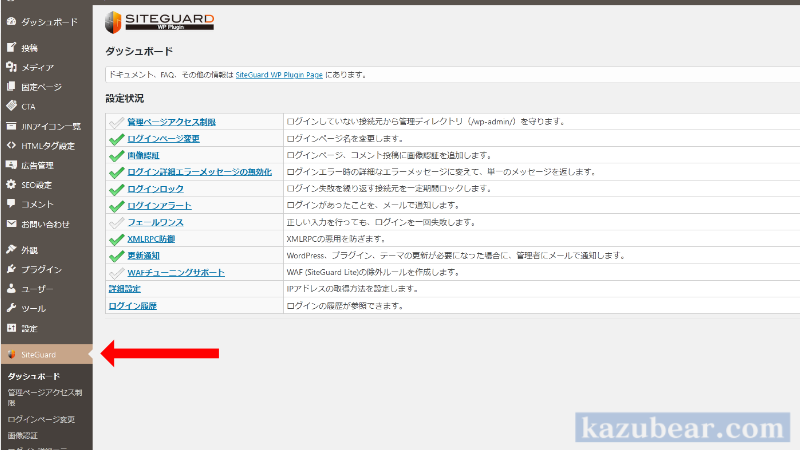
Task: Click the plugins plug icon
Action: [x=11, y=269]
